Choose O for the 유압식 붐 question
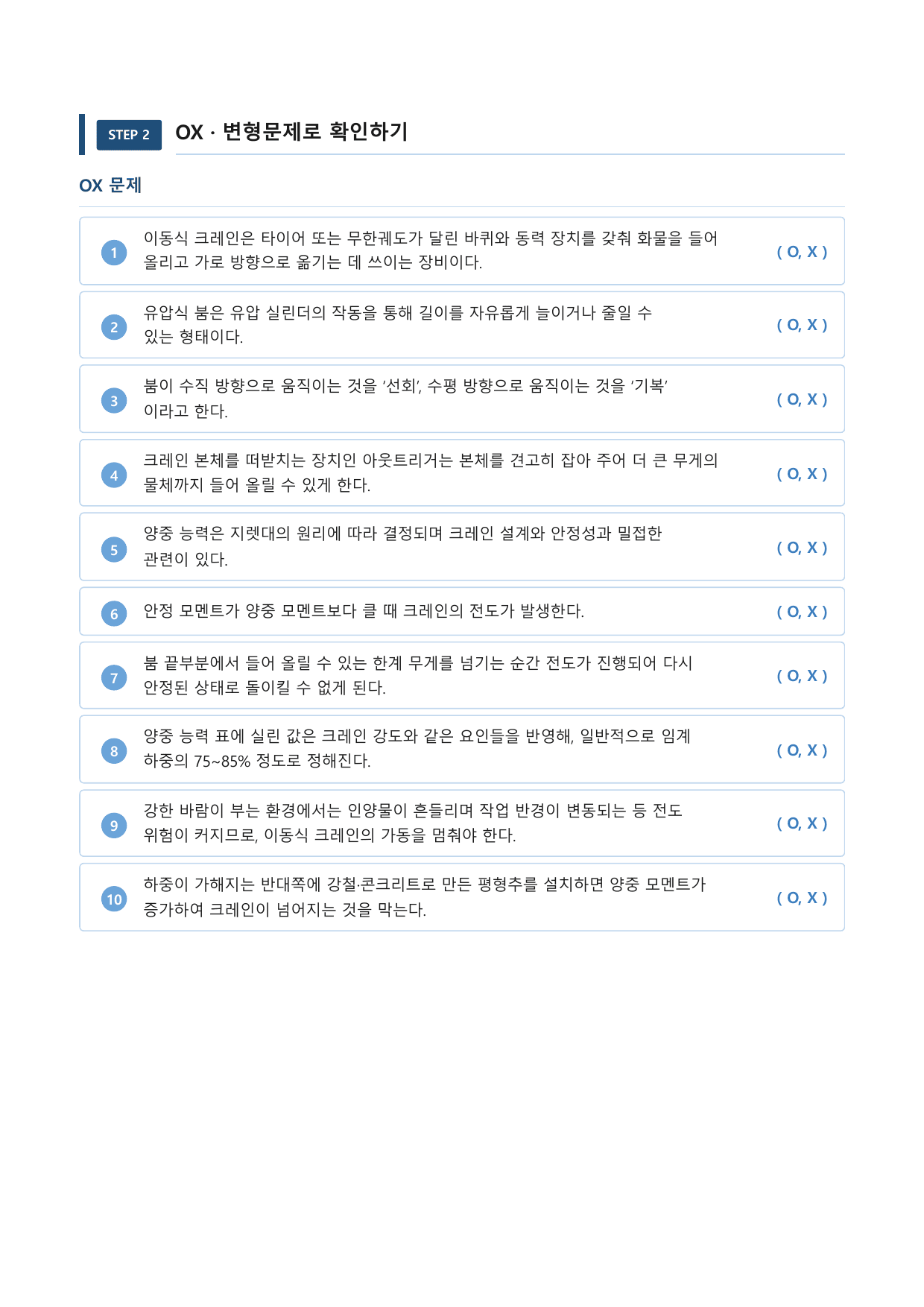The image size is (924, 1307). pos(793,325)
